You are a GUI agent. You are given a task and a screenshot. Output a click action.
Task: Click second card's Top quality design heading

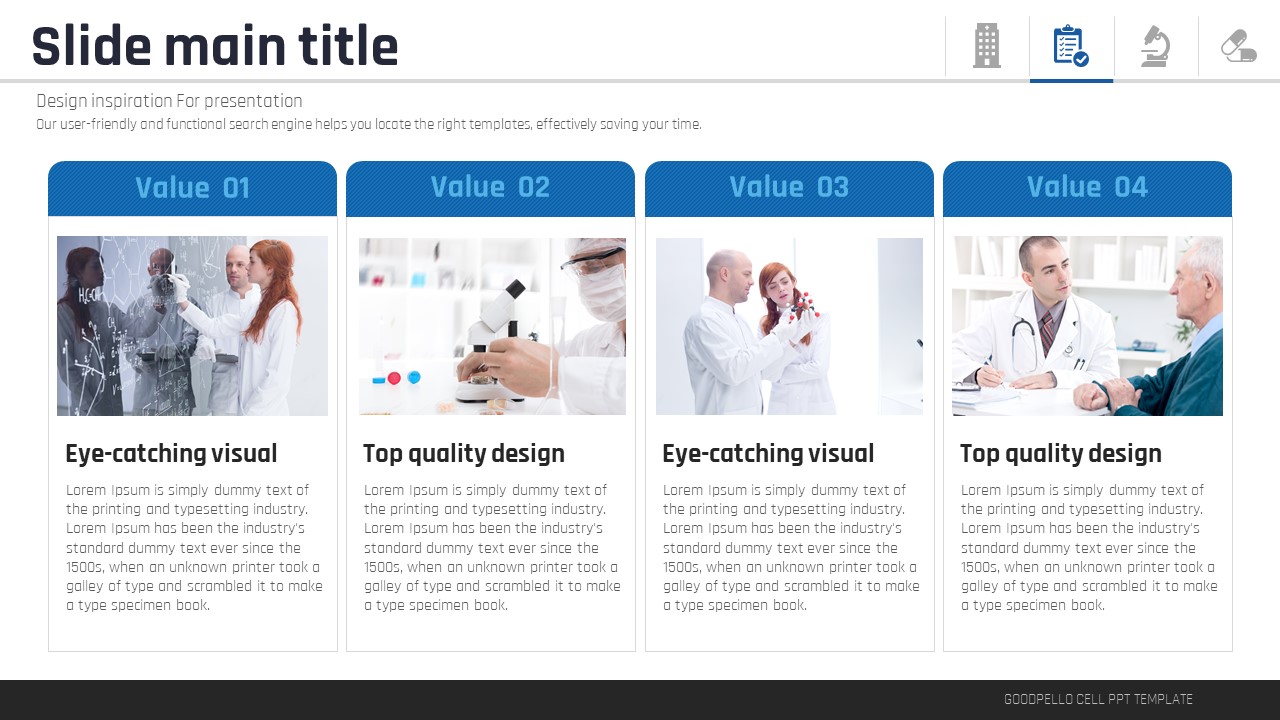pos(464,453)
